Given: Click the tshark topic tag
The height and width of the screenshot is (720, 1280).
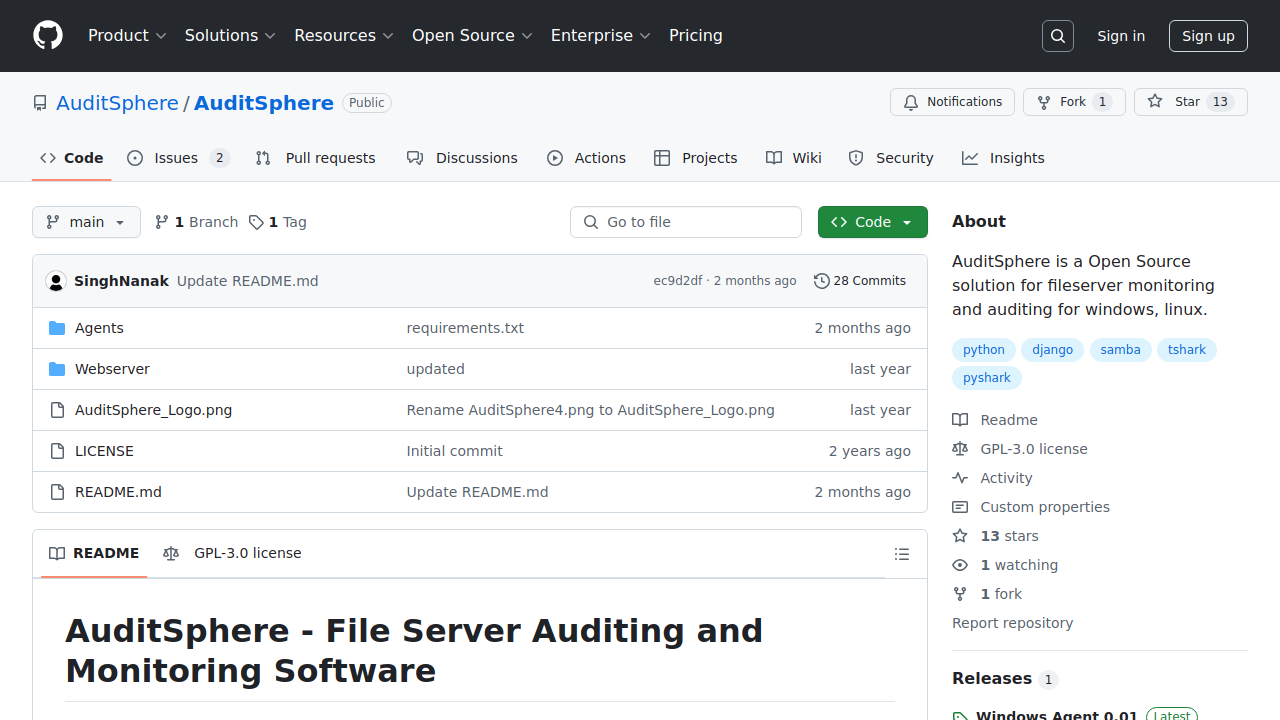Looking at the screenshot, I should (1187, 350).
